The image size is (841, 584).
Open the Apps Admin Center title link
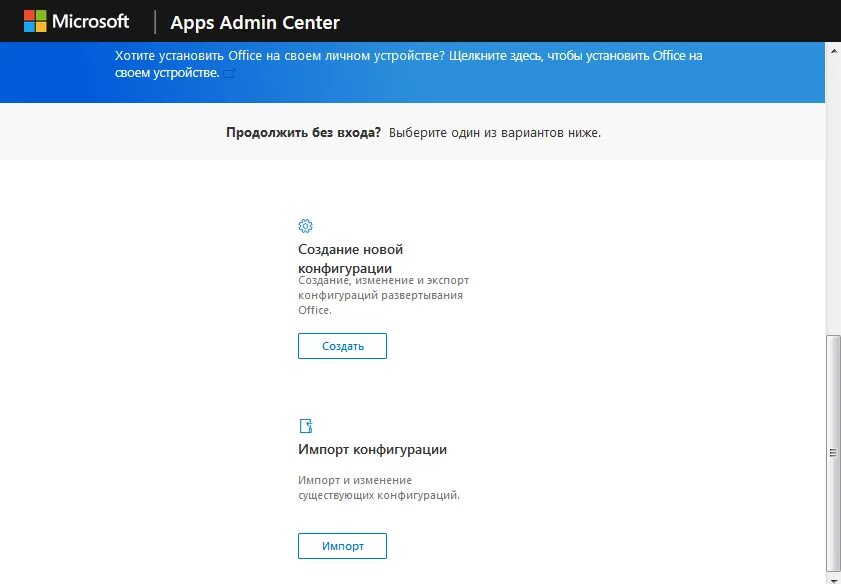pos(255,23)
